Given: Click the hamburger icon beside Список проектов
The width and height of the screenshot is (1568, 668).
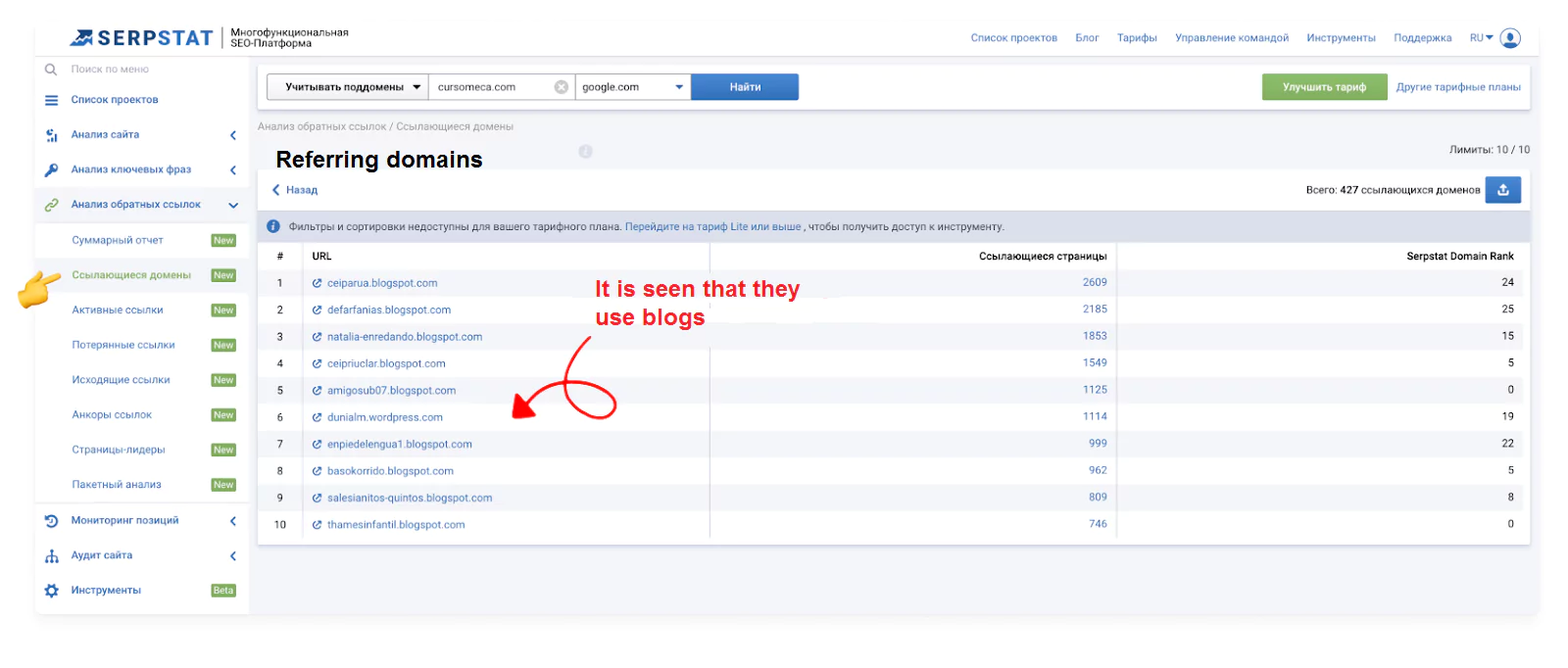Looking at the screenshot, I should pyautogui.click(x=51, y=100).
